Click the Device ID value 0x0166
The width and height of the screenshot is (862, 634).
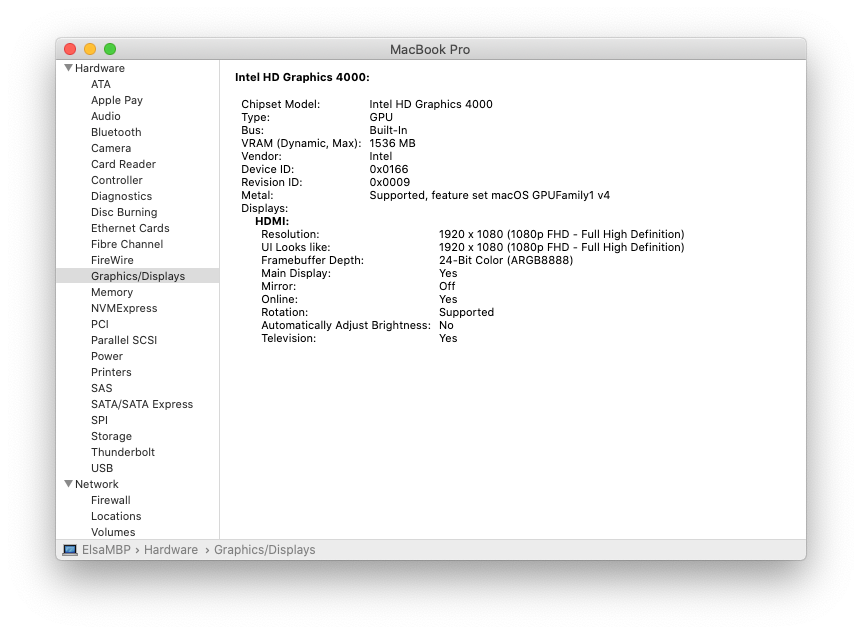pyautogui.click(x=389, y=169)
